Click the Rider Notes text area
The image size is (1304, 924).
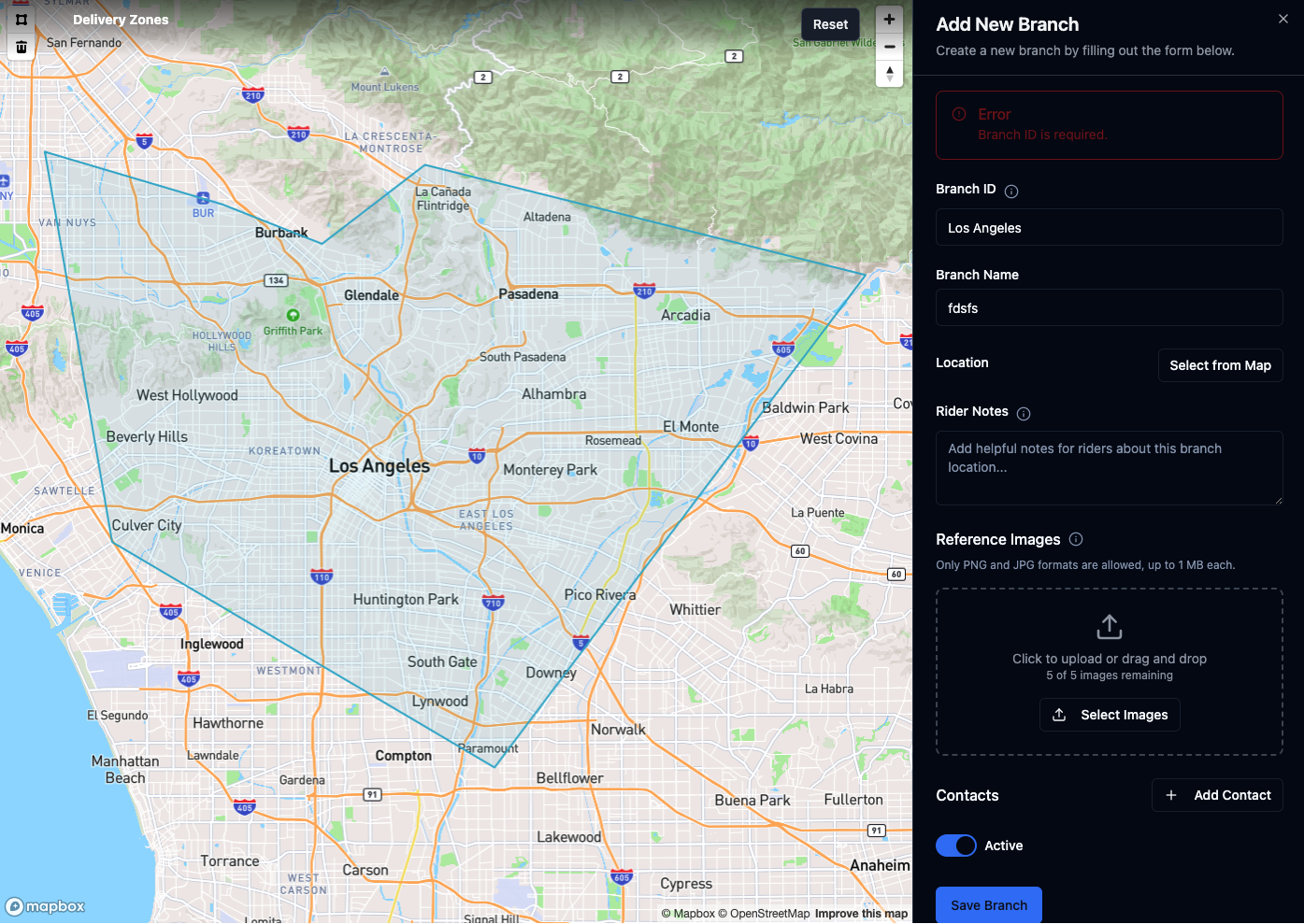tap(1109, 467)
